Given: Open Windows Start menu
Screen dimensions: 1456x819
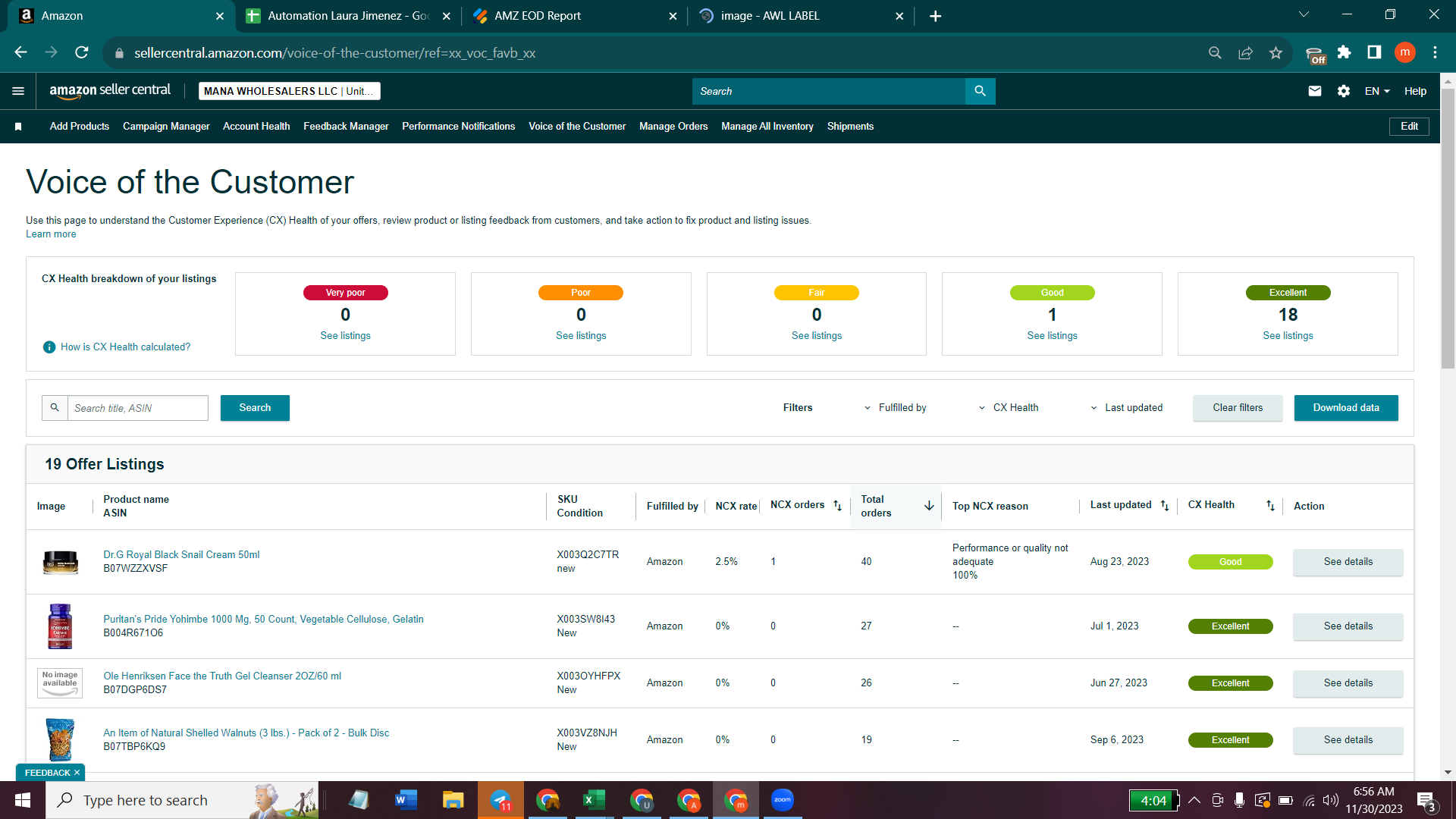Looking at the screenshot, I should click(23, 800).
